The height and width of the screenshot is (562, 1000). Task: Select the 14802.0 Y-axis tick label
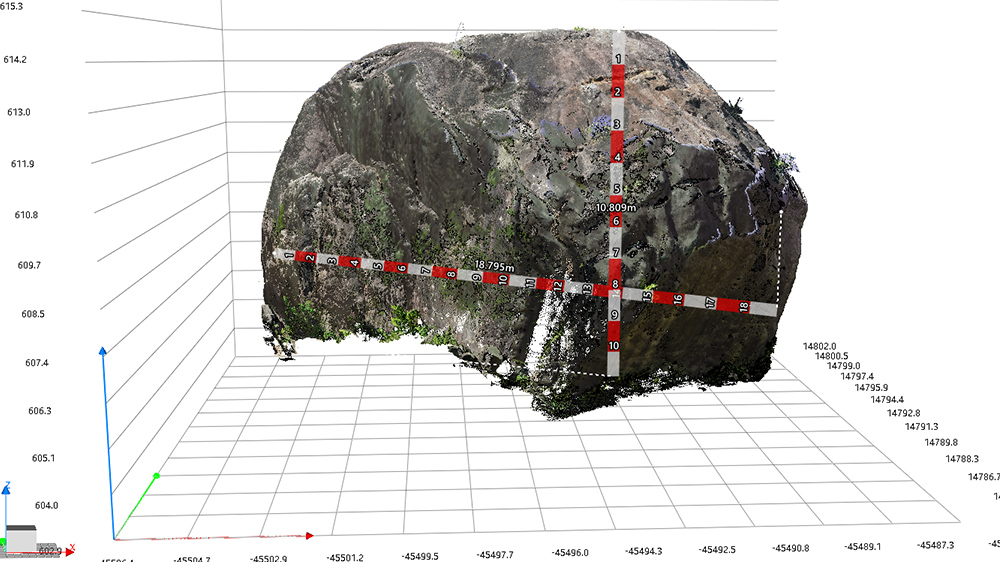[818, 346]
